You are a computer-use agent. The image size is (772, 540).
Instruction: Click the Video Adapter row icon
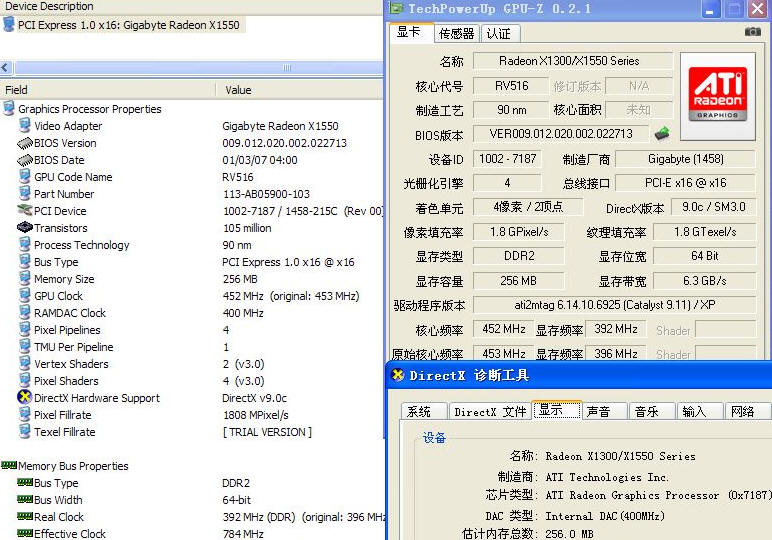pos(25,126)
